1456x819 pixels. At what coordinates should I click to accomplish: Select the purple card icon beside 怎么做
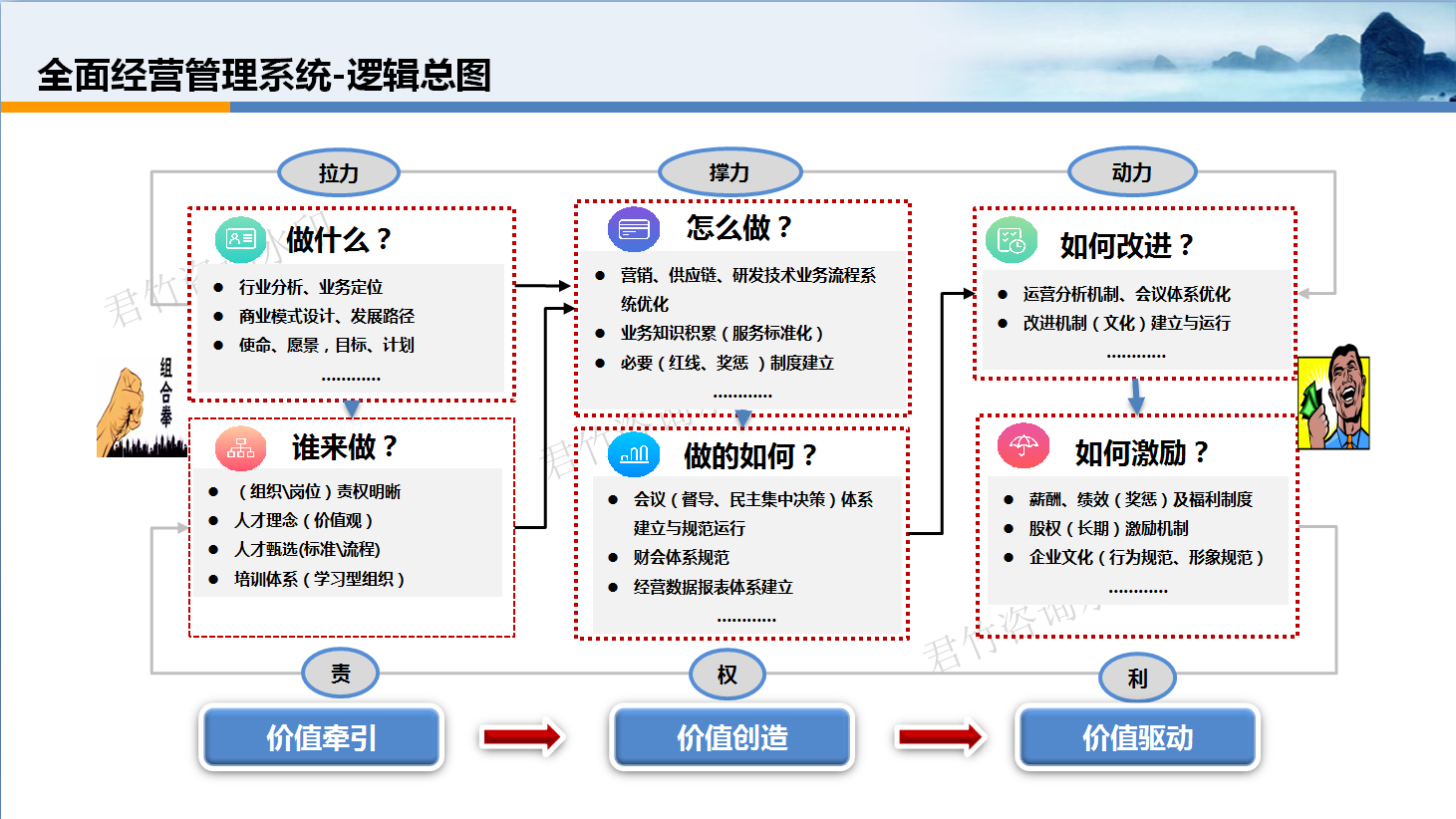pos(634,229)
